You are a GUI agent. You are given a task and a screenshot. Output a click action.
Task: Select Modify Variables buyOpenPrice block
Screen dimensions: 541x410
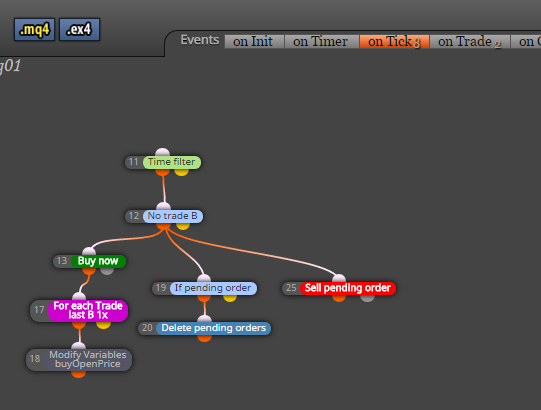point(88,359)
